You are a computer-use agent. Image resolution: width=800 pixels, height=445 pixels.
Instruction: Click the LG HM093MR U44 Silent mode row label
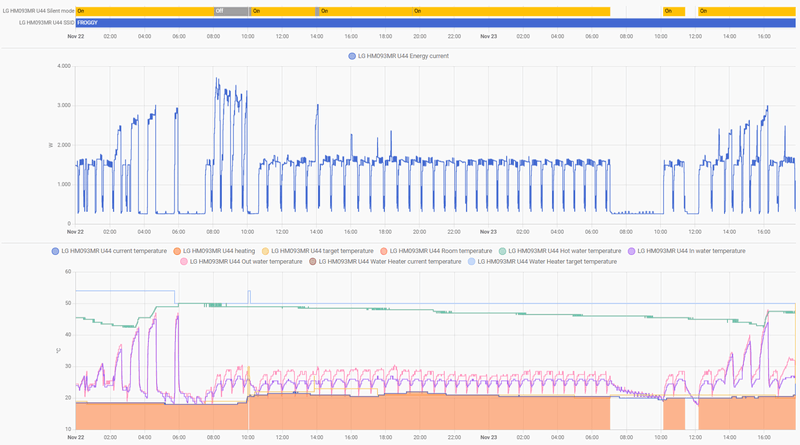tap(38, 11)
